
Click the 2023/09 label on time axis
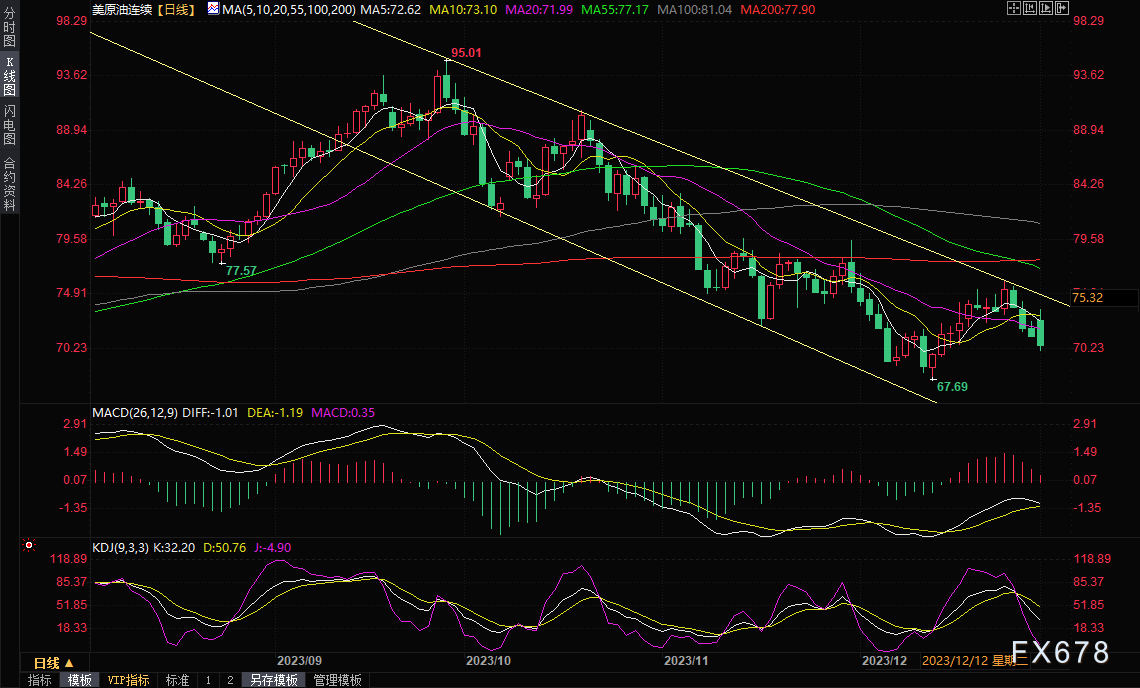[300, 660]
